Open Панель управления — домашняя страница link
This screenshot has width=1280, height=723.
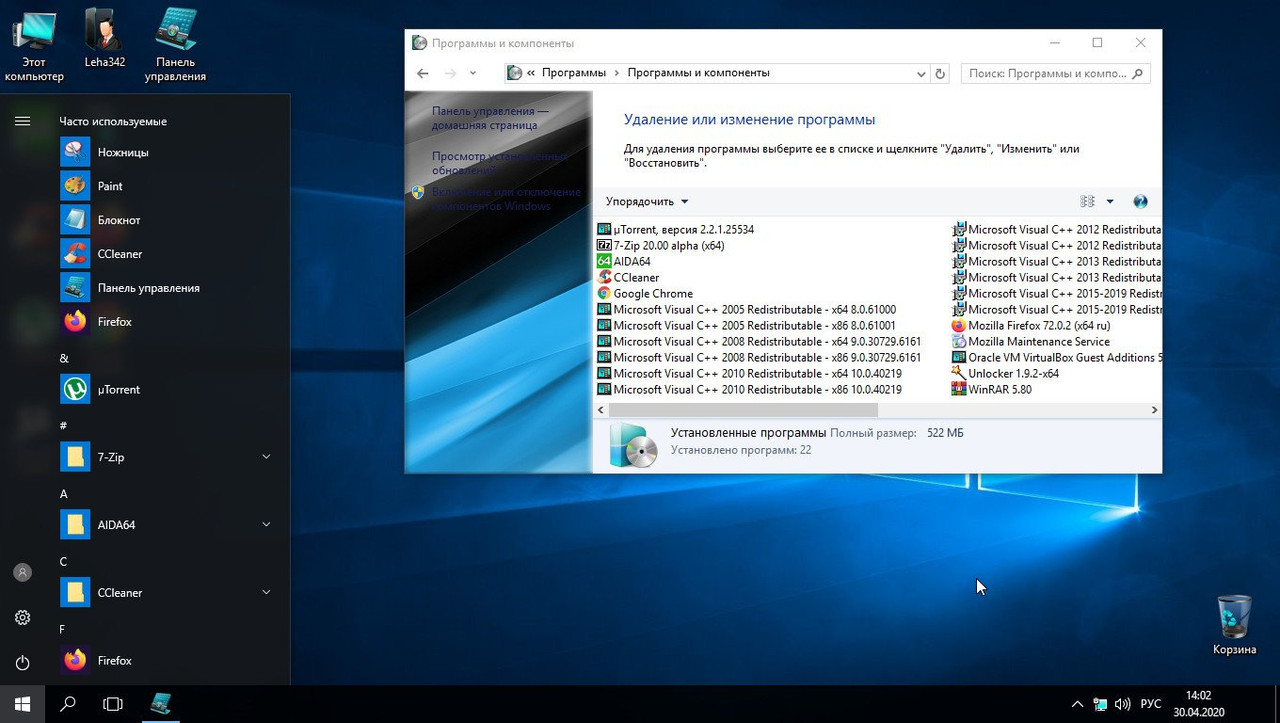click(490, 118)
